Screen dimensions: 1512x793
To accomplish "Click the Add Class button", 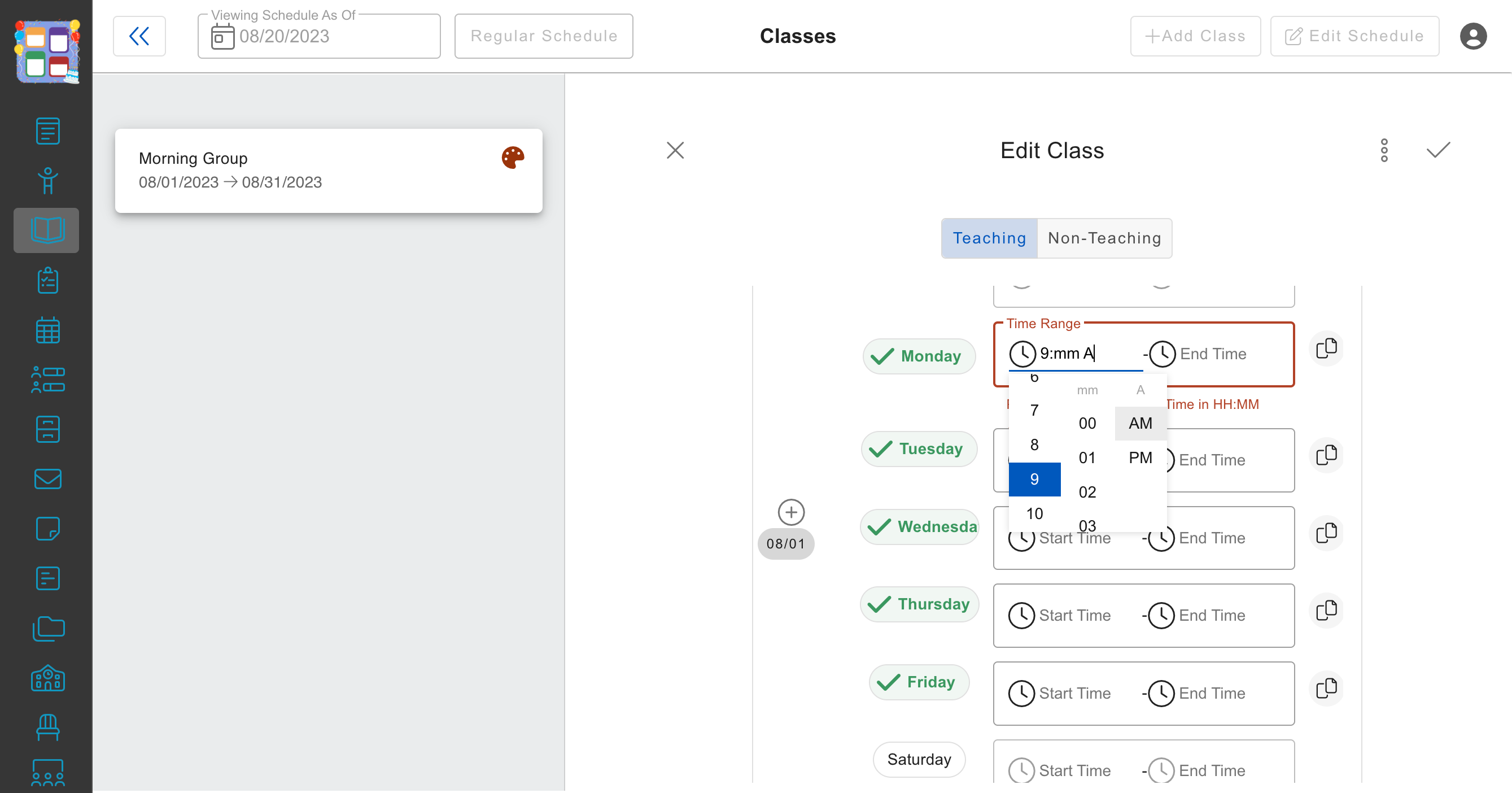I will coord(1196,36).
